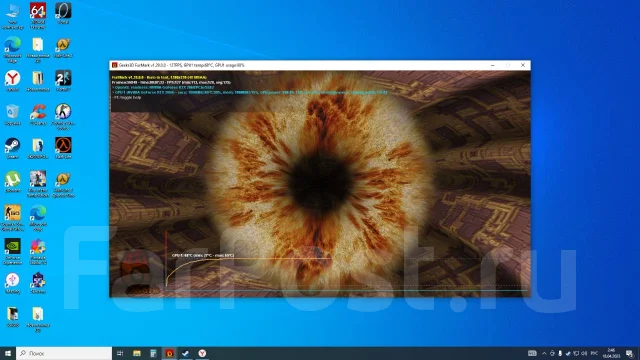
Task: Open the Portal 2 desktop shortcut
Action: [63, 80]
